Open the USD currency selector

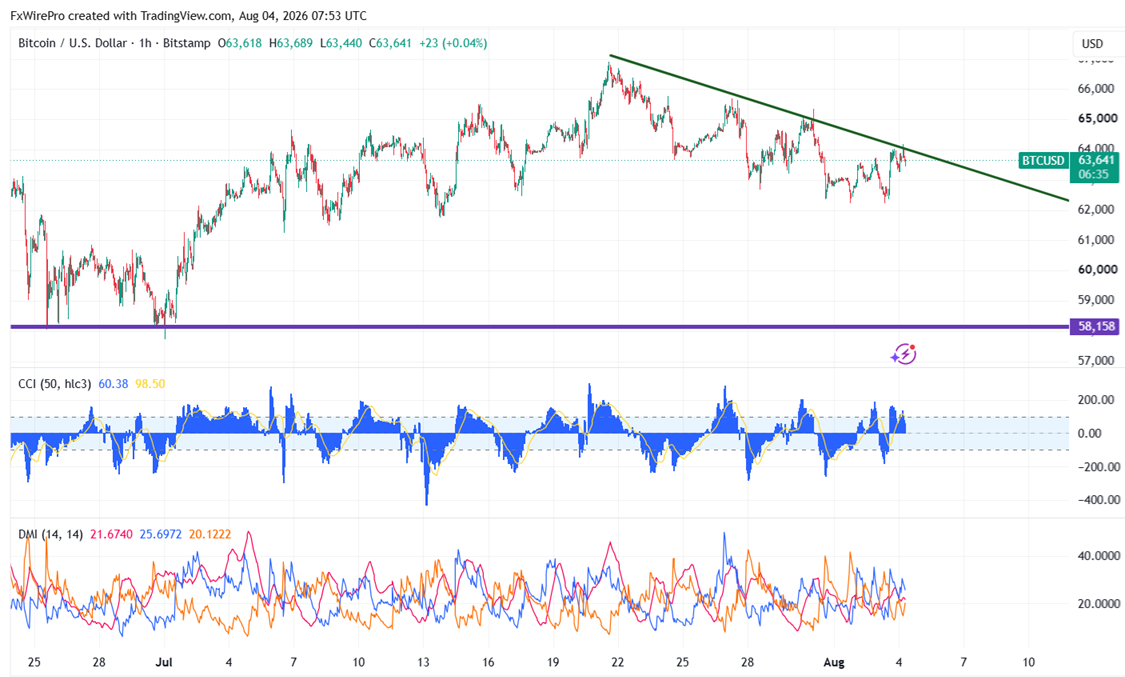[1092, 44]
